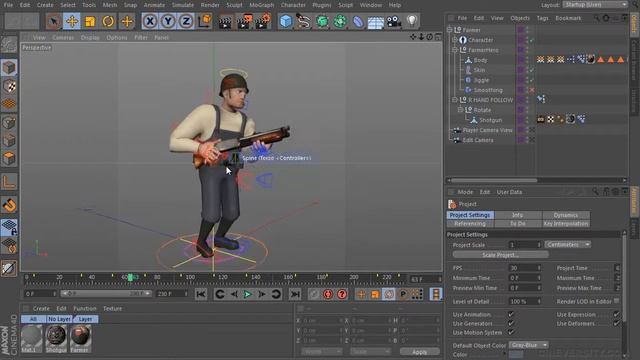Open the spline pen tool icon
640x360 pixels.
point(303,21)
